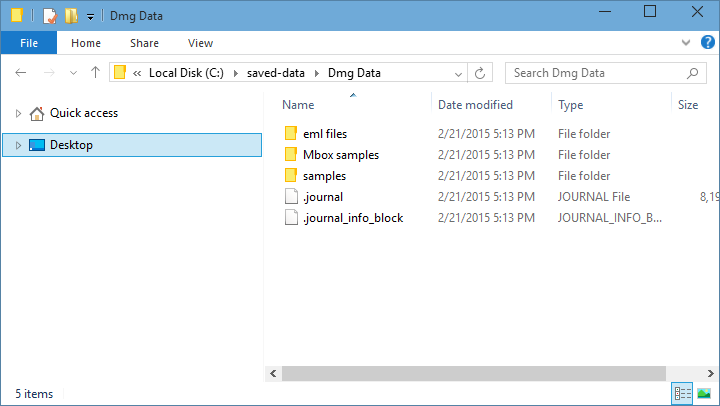Refresh the Dmg Data folder view
Screen dimensions: 720x406
tap(480, 73)
